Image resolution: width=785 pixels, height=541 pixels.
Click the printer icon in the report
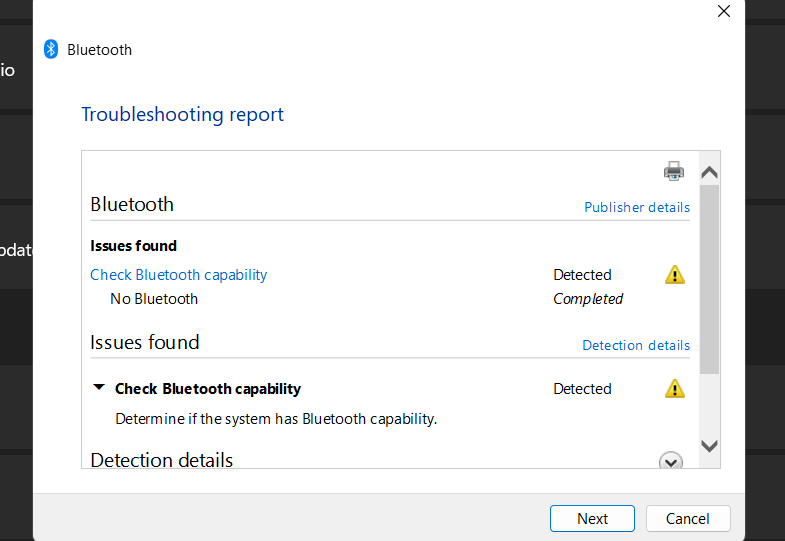pyautogui.click(x=674, y=171)
